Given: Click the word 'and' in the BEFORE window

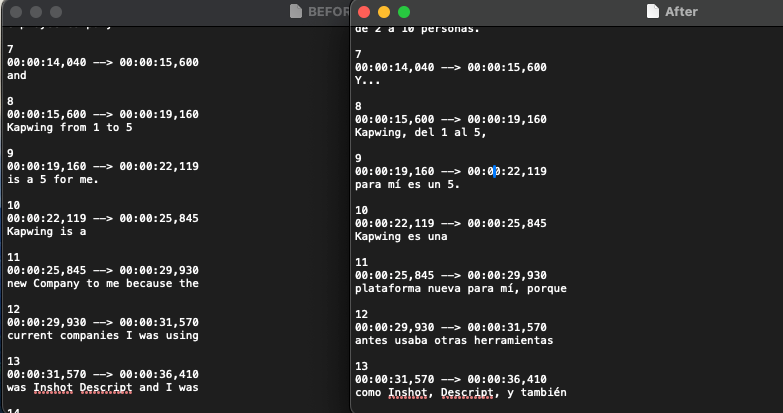Looking at the screenshot, I should point(16,75).
